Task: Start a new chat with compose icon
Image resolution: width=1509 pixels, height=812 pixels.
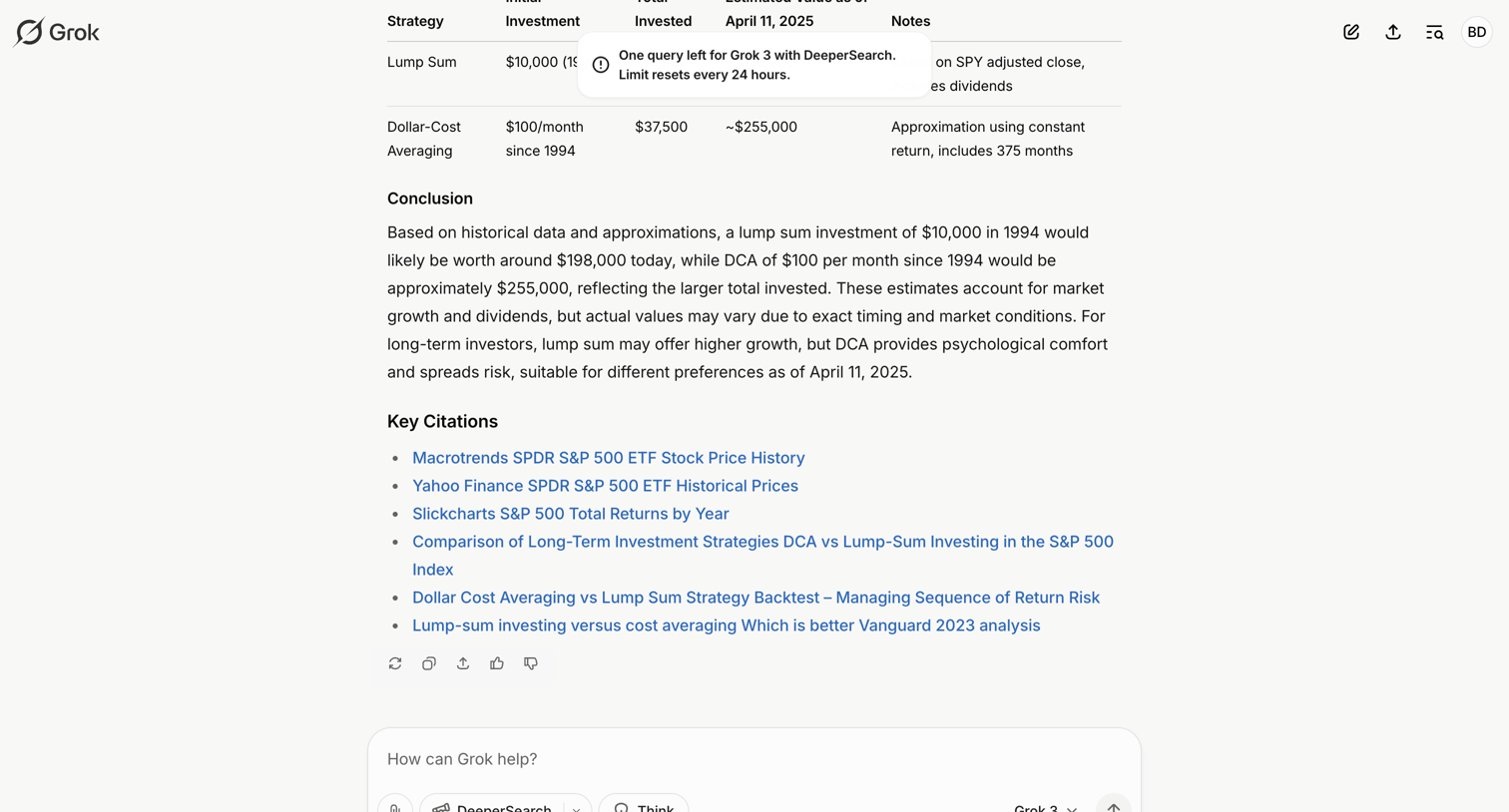Action: coord(1351,32)
